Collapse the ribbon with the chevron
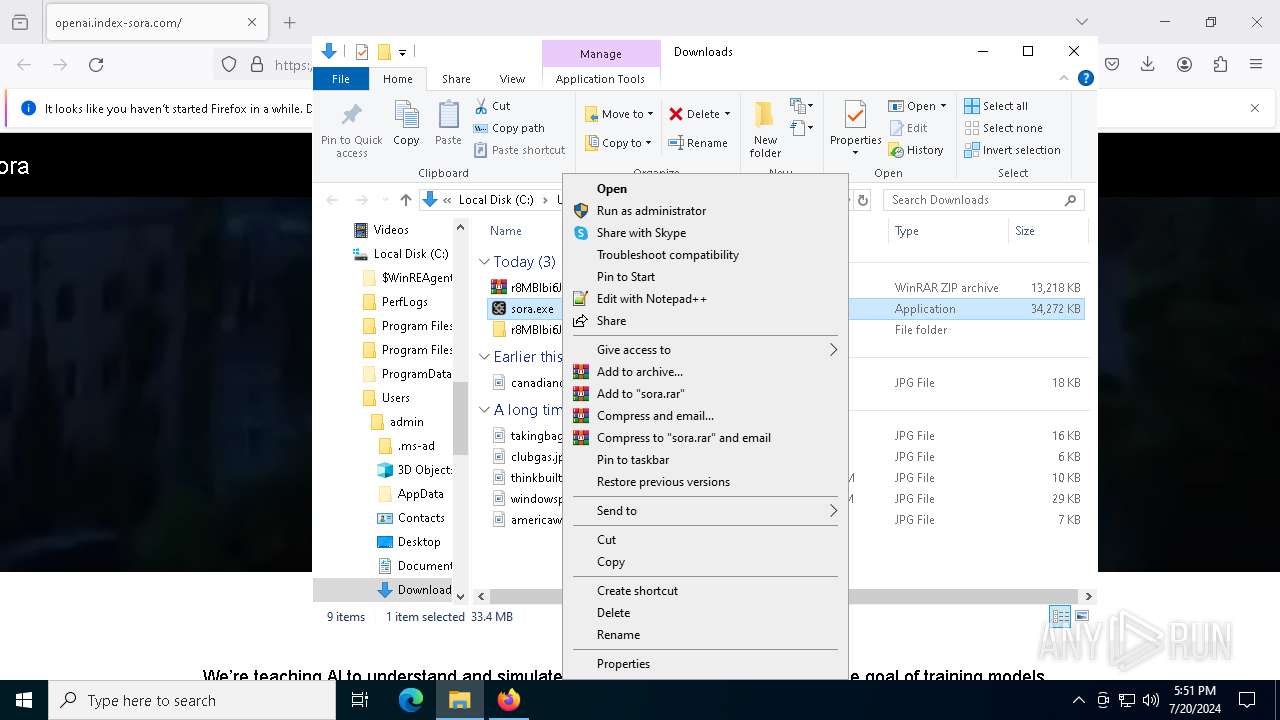Screen dimensions: 1280x720 point(1064,78)
